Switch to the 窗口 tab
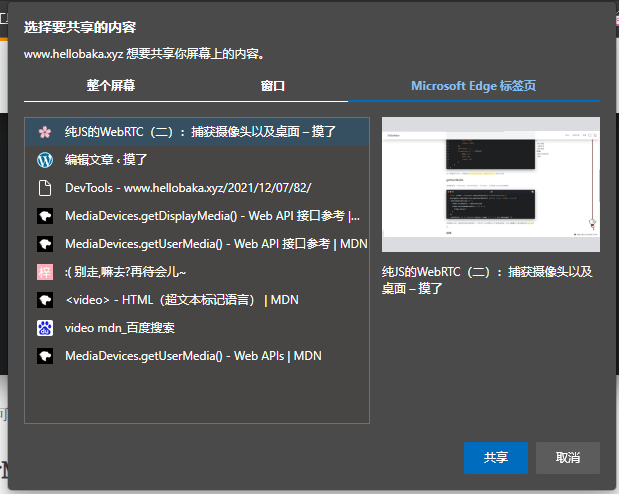Viewport: 619px width, 494px height. [x=273, y=86]
